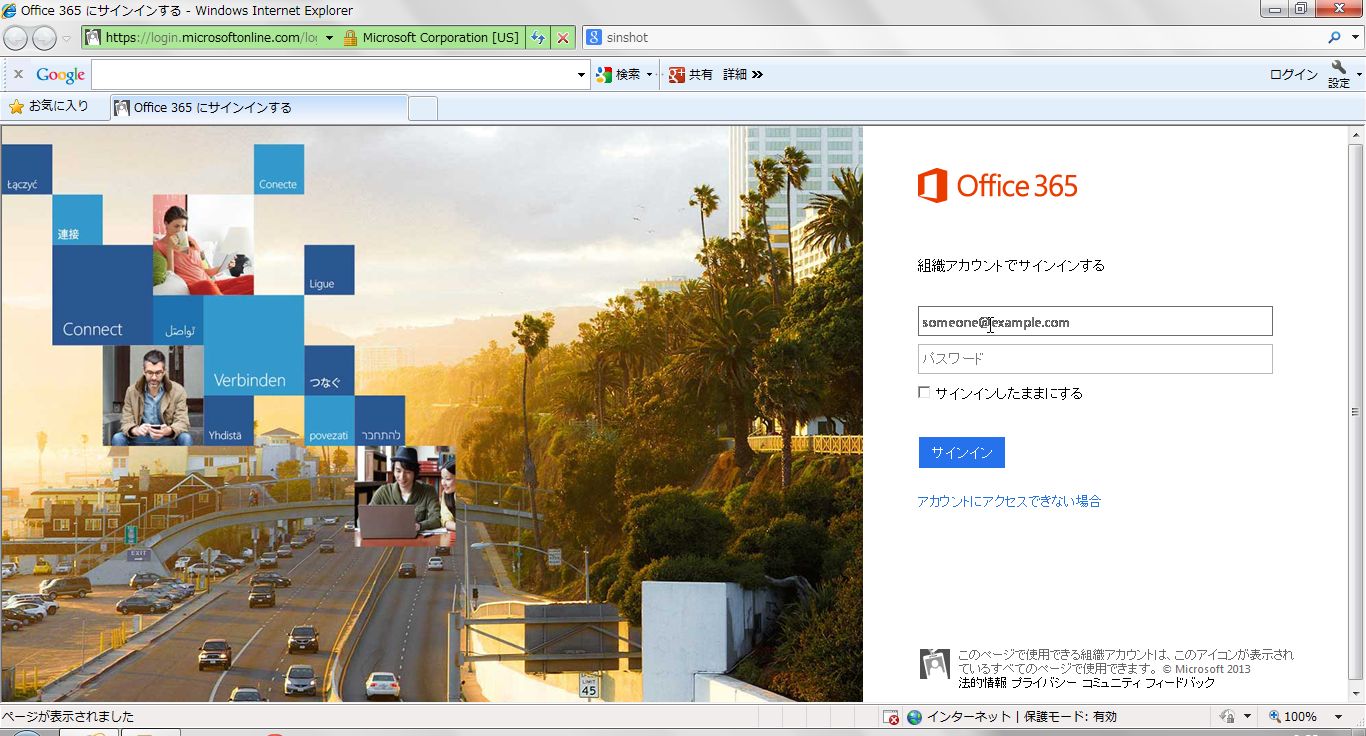Screen dimensions: 1366x736
Task: Click the Google Toolbar search field
Action: tap(333, 74)
